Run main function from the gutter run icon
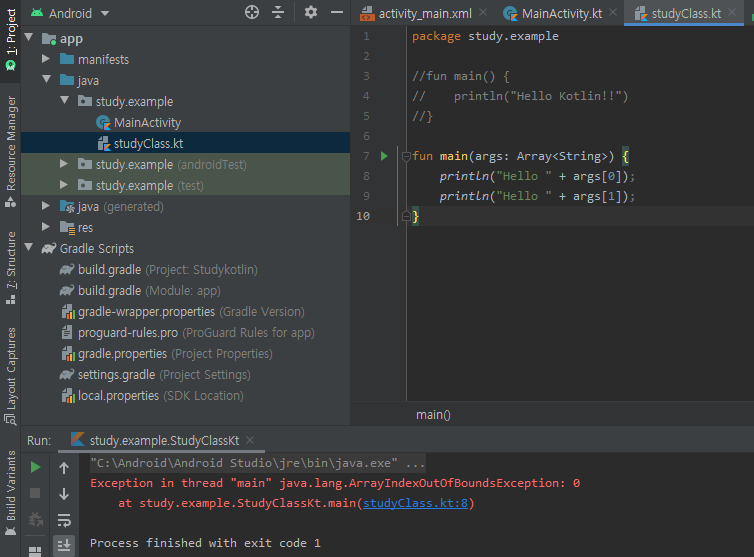 [x=384, y=156]
